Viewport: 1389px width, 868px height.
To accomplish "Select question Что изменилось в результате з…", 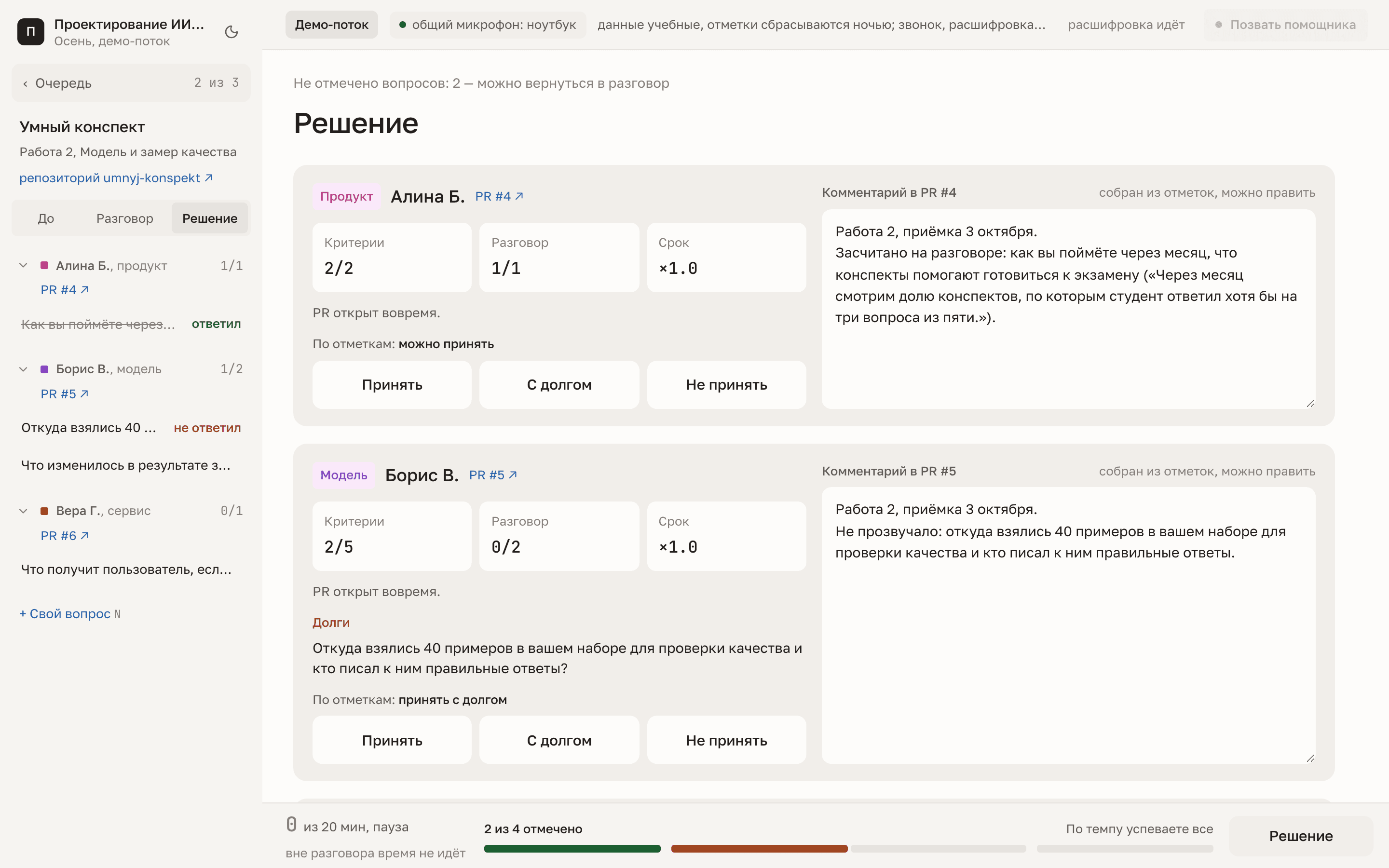I will tap(126, 465).
